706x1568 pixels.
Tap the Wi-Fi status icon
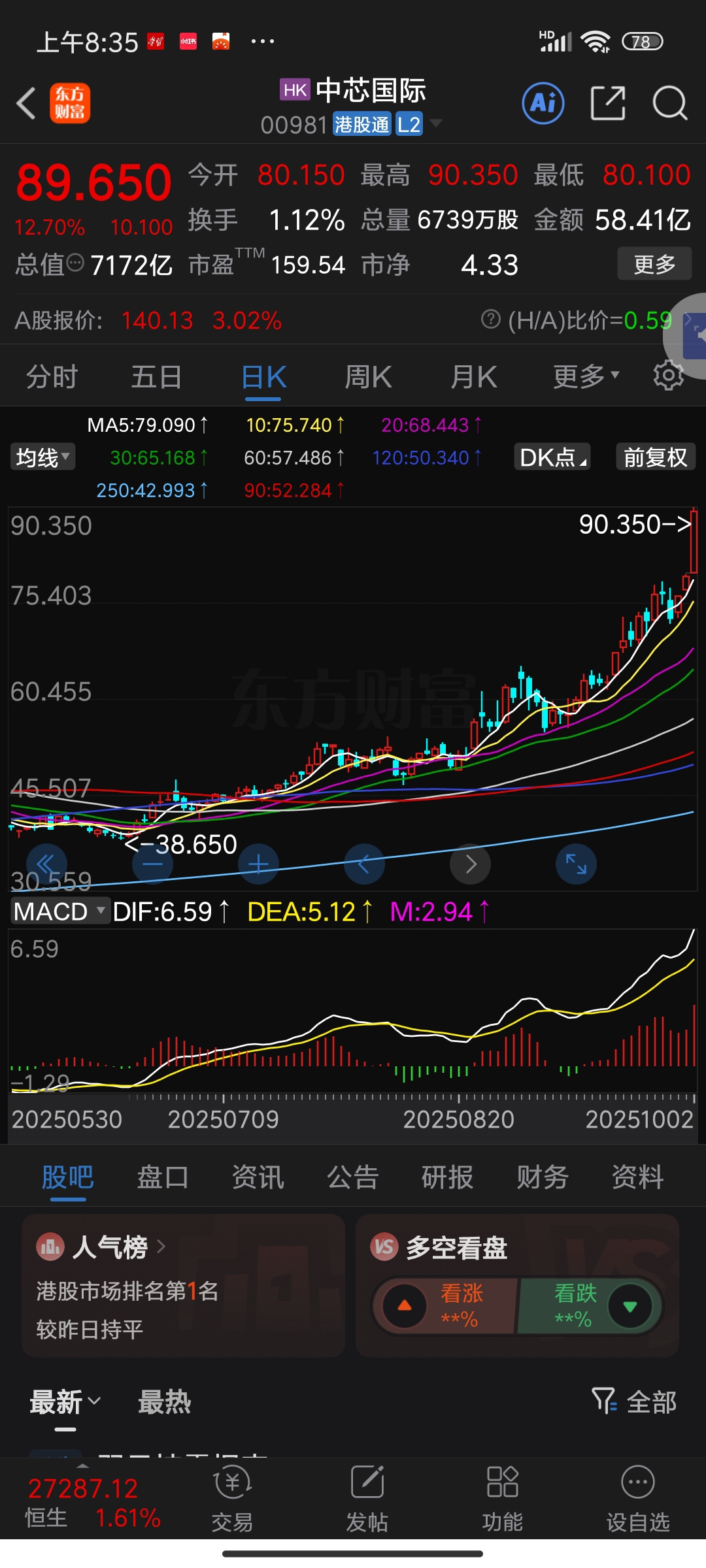pyautogui.click(x=596, y=41)
